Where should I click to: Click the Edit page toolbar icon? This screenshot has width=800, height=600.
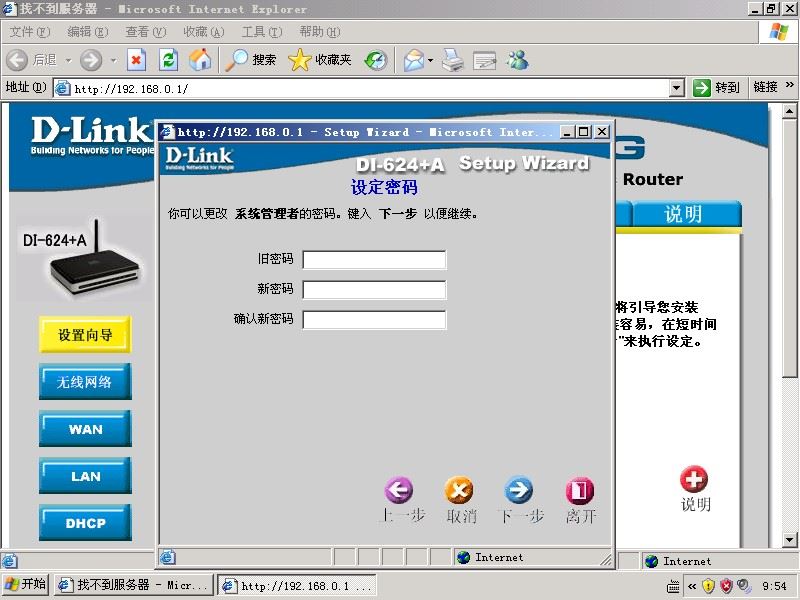pyautogui.click(x=484, y=60)
